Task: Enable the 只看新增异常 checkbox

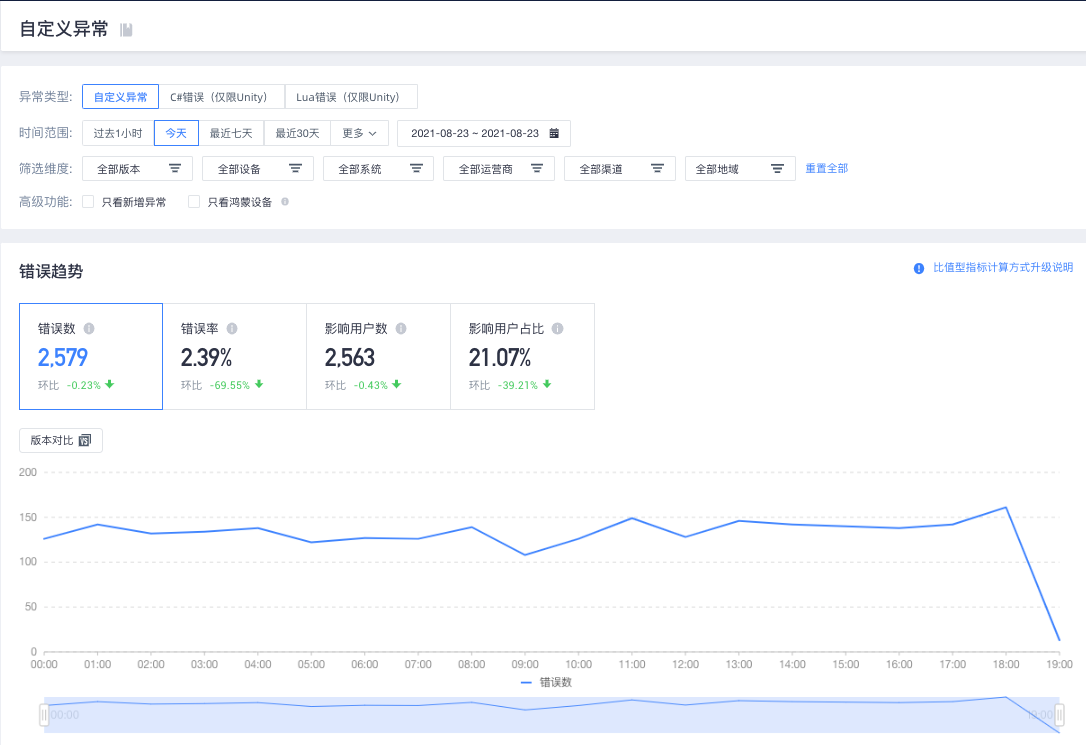Action: click(x=88, y=201)
